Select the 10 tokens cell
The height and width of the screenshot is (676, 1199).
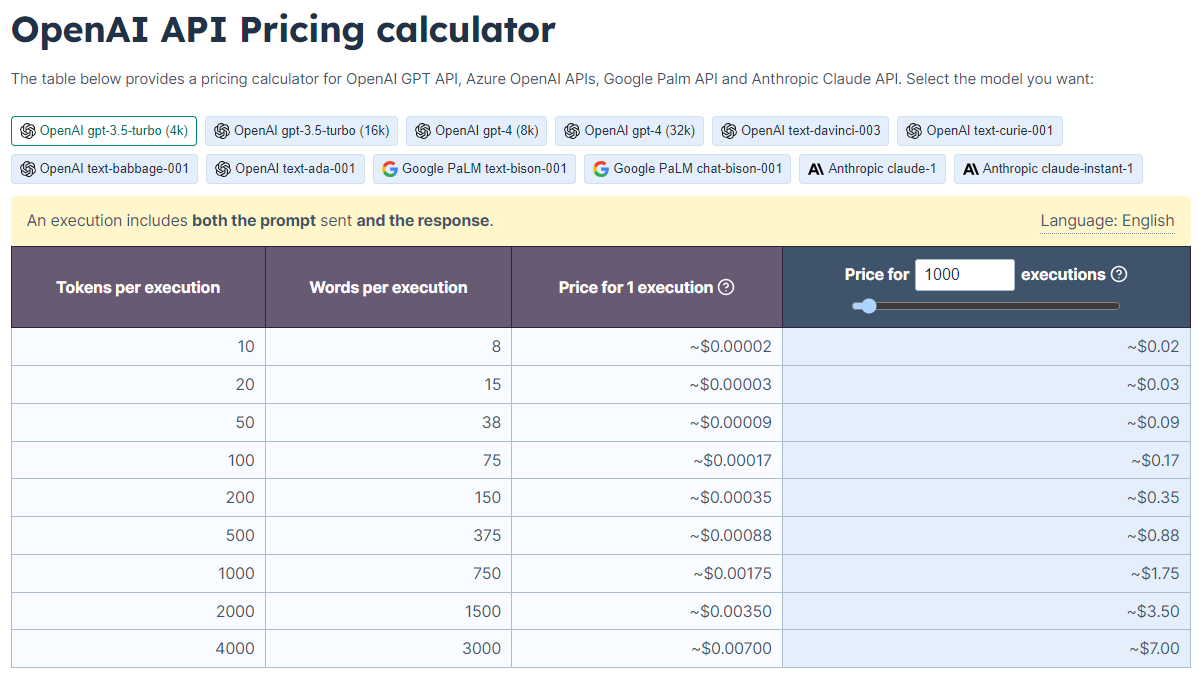(x=138, y=346)
